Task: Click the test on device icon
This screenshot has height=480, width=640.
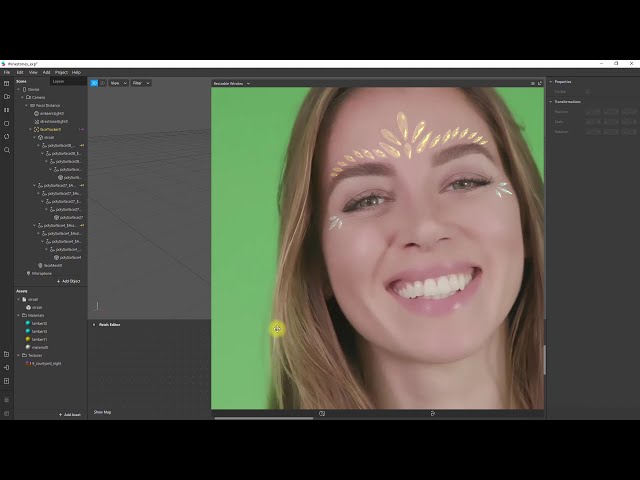Action: click(7, 367)
